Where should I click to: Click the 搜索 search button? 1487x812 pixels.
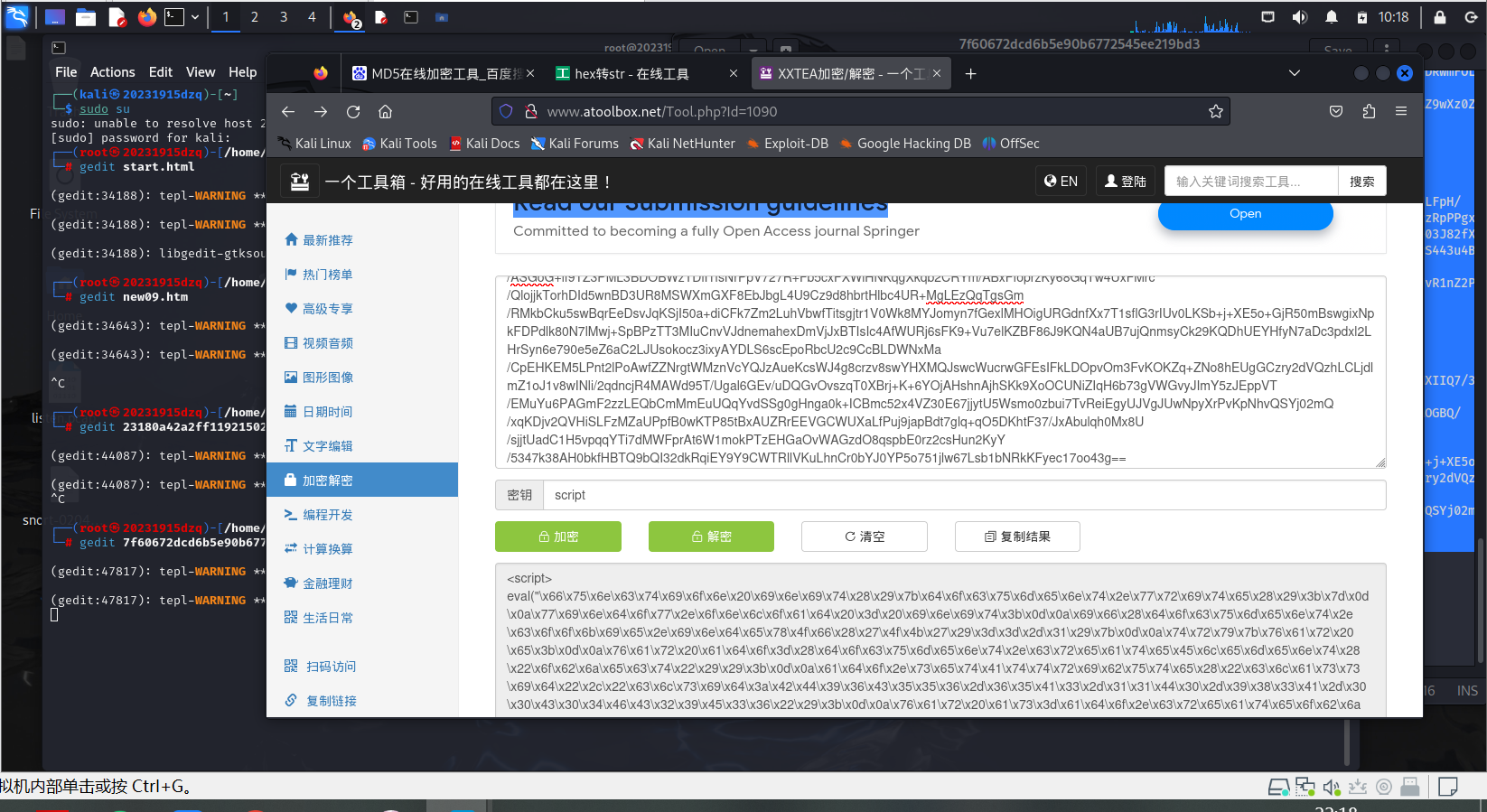pos(1361,182)
